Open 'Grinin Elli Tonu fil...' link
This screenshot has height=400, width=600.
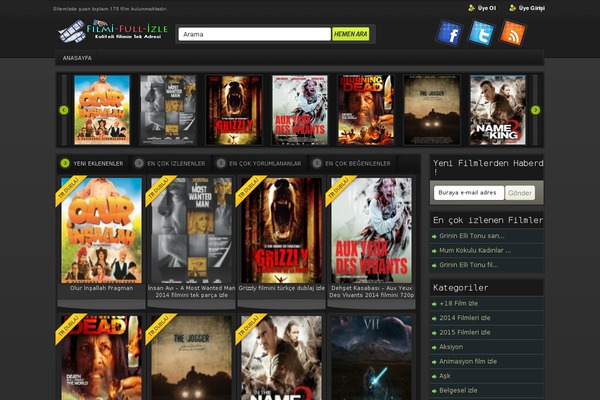tap(469, 265)
